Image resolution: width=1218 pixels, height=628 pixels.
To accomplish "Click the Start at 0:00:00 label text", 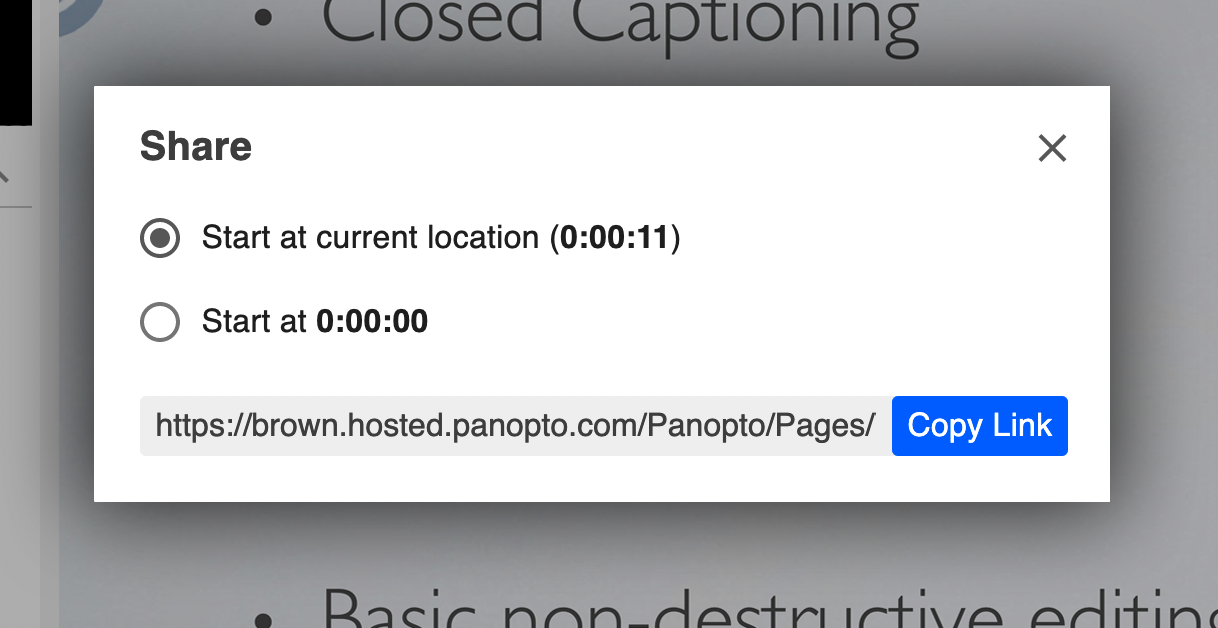I will point(315,322).
